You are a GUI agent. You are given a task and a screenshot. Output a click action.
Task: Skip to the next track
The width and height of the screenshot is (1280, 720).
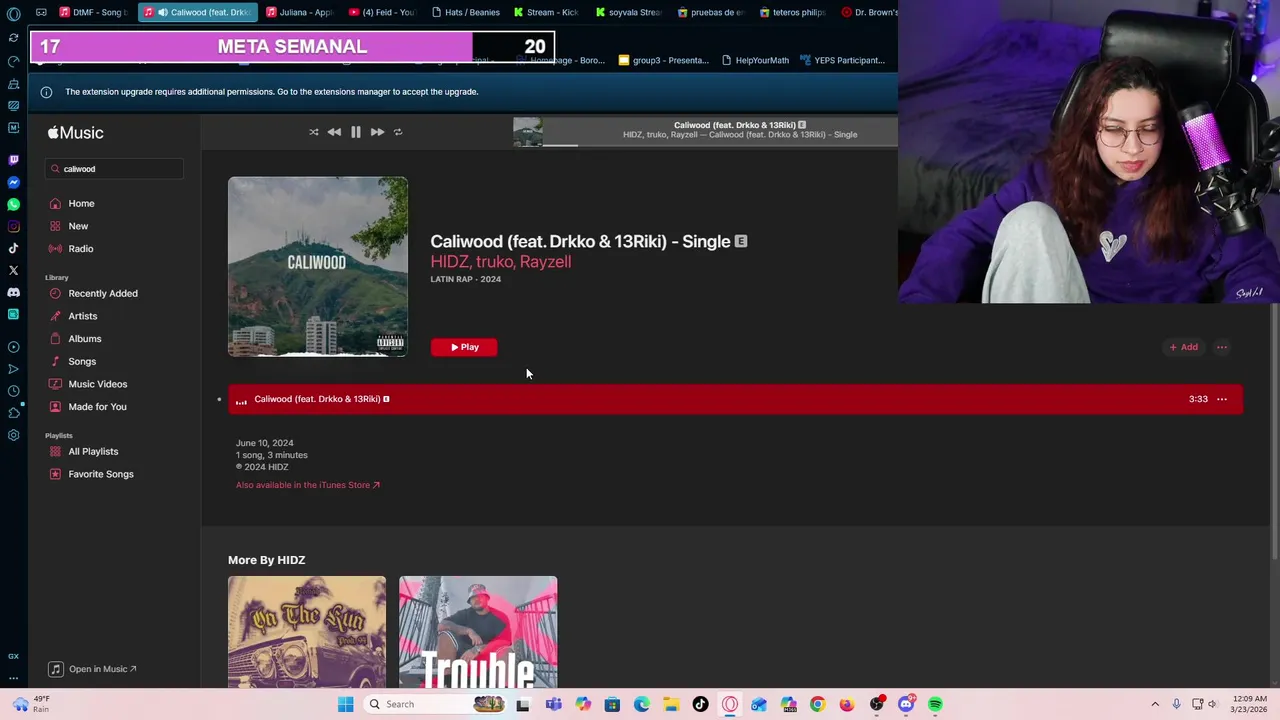(377, 132)
